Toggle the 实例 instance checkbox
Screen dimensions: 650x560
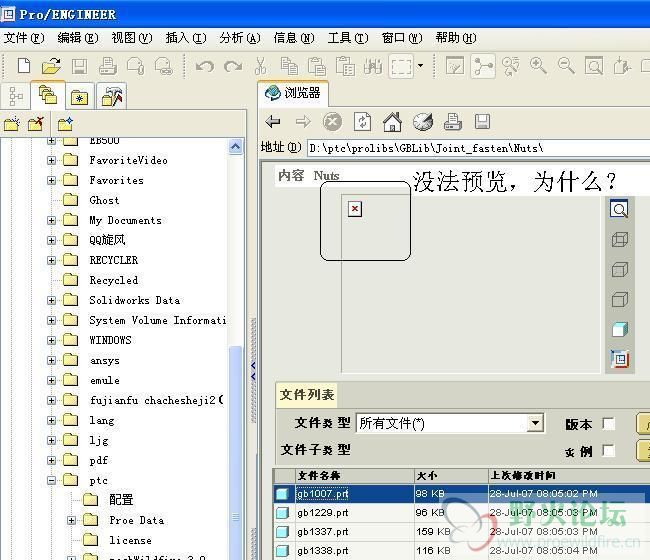(x=608, y=451)
